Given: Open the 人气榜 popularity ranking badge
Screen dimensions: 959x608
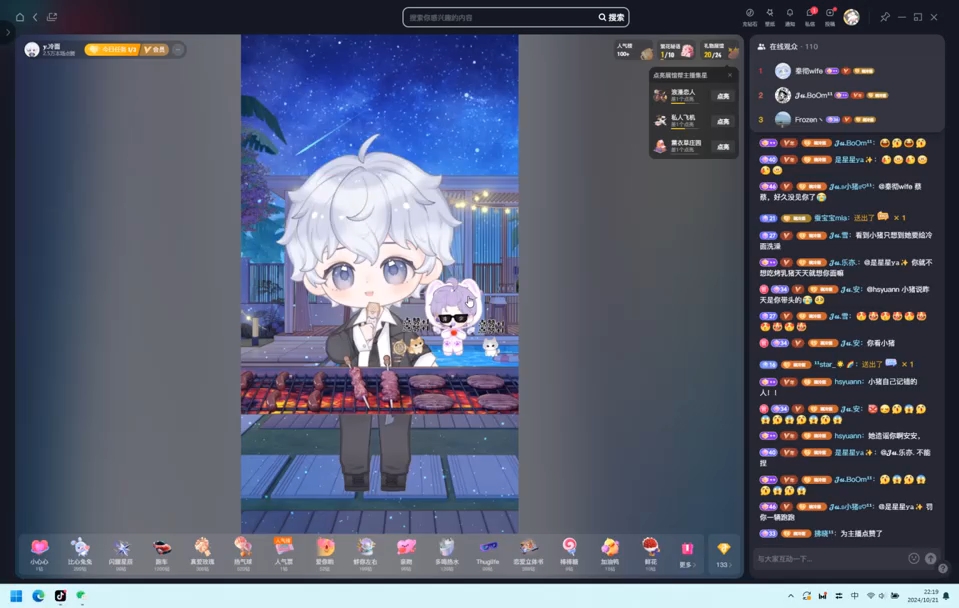Looking at the screenshot, I should pos(634,50).
